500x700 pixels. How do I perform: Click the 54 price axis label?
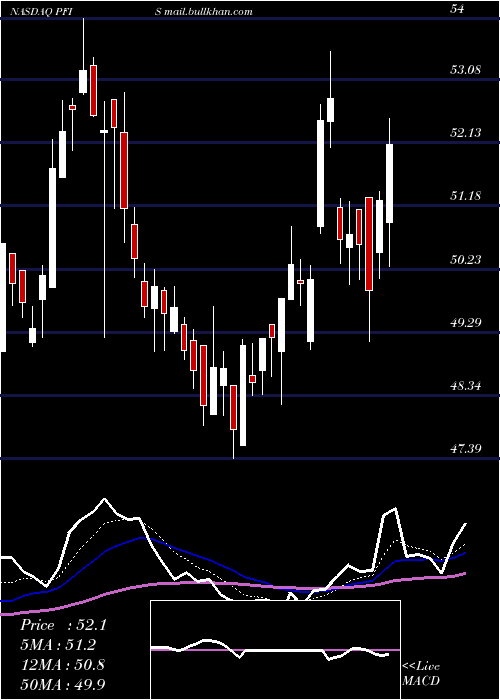click(x=457, y=9)
